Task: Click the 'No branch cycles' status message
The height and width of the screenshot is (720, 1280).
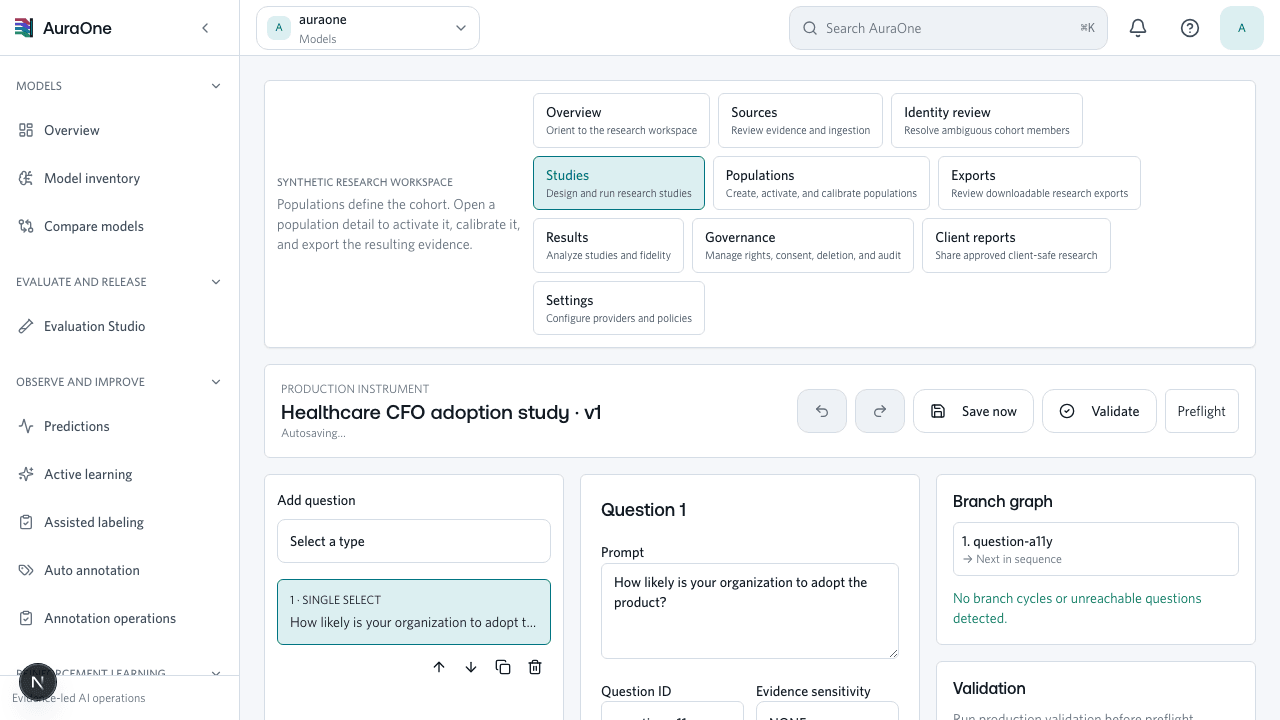Action: pyautogui.click(x=1077, y=608)
